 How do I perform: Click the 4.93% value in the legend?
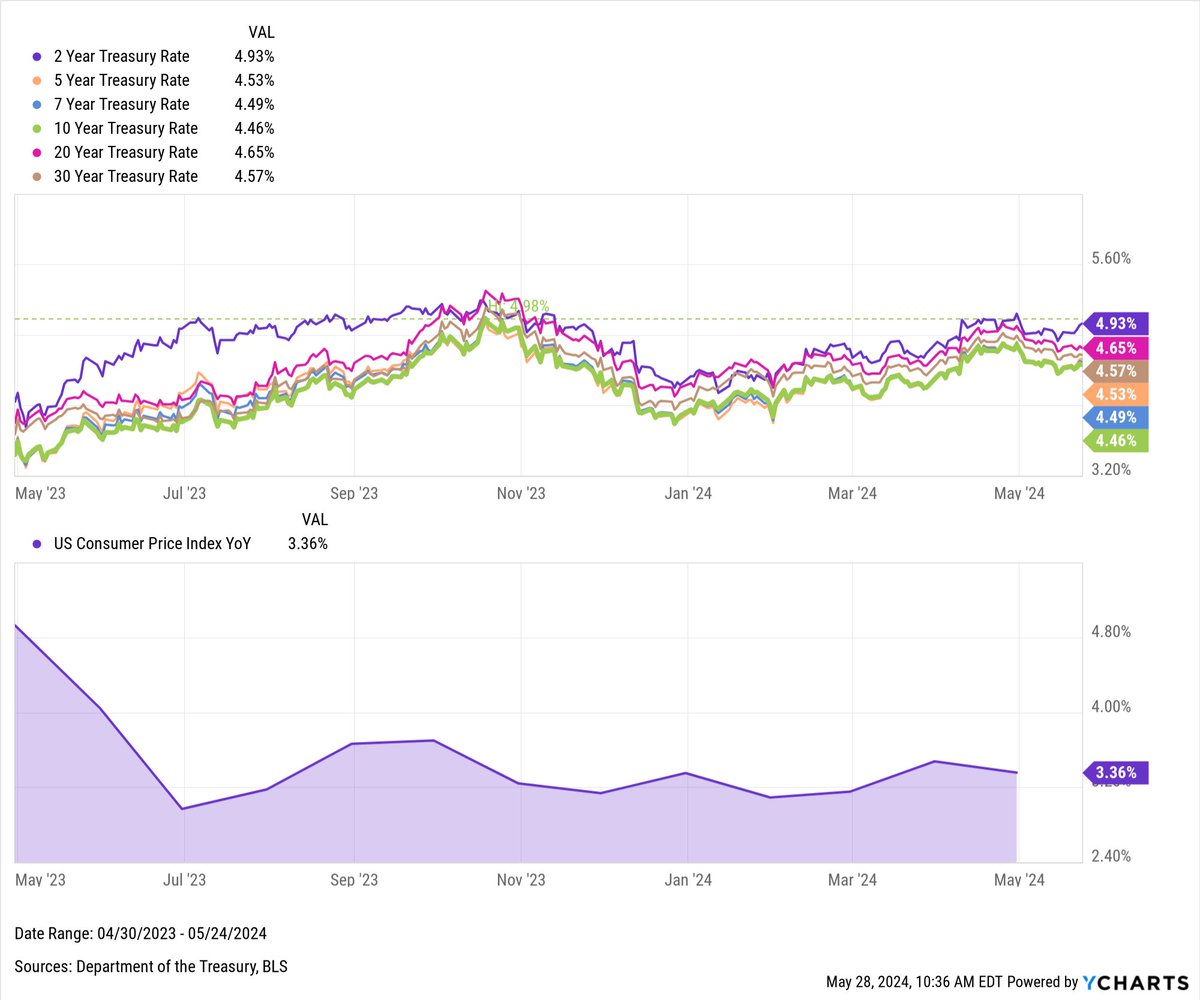click(254, 56)
